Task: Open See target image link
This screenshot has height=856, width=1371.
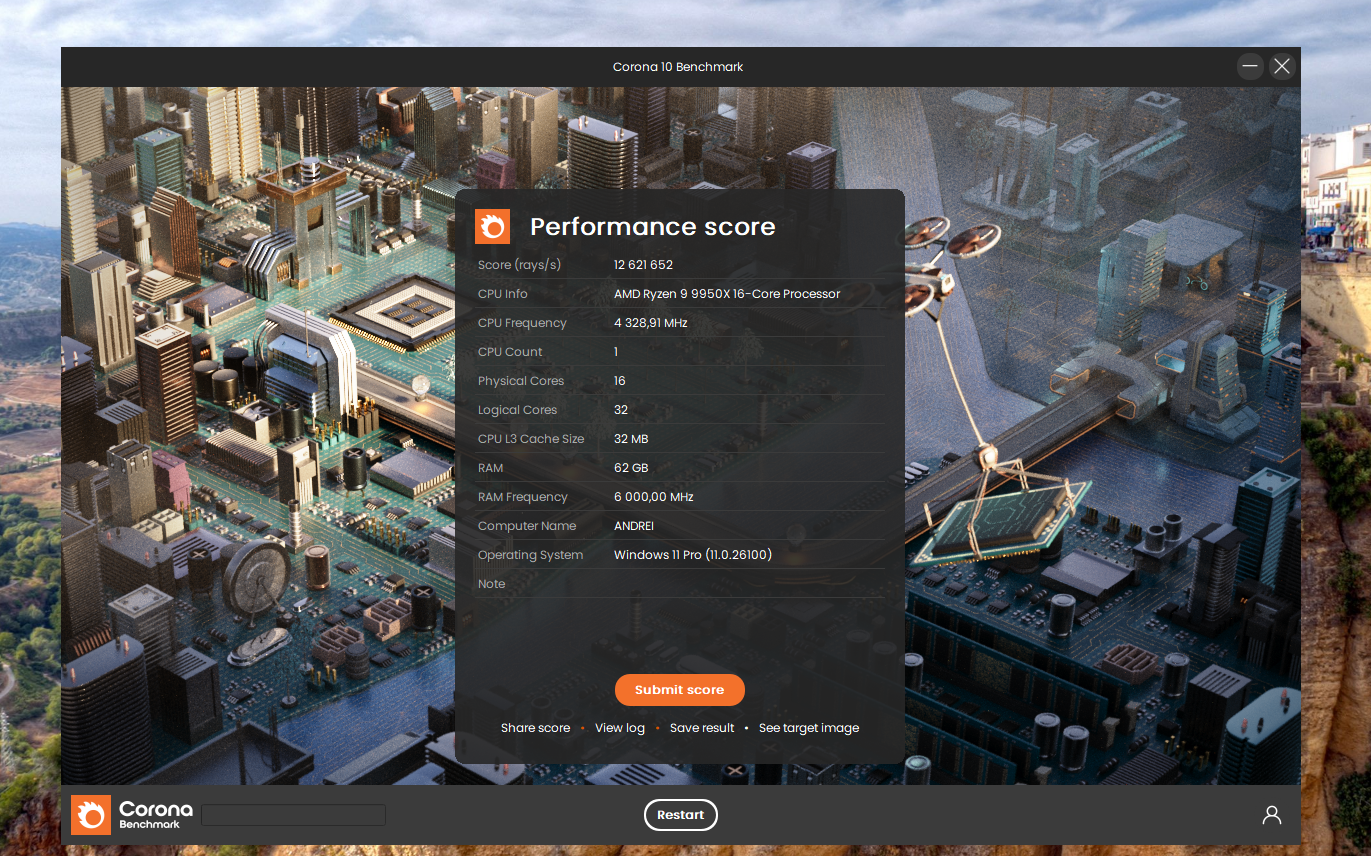Action: [809, 728]
